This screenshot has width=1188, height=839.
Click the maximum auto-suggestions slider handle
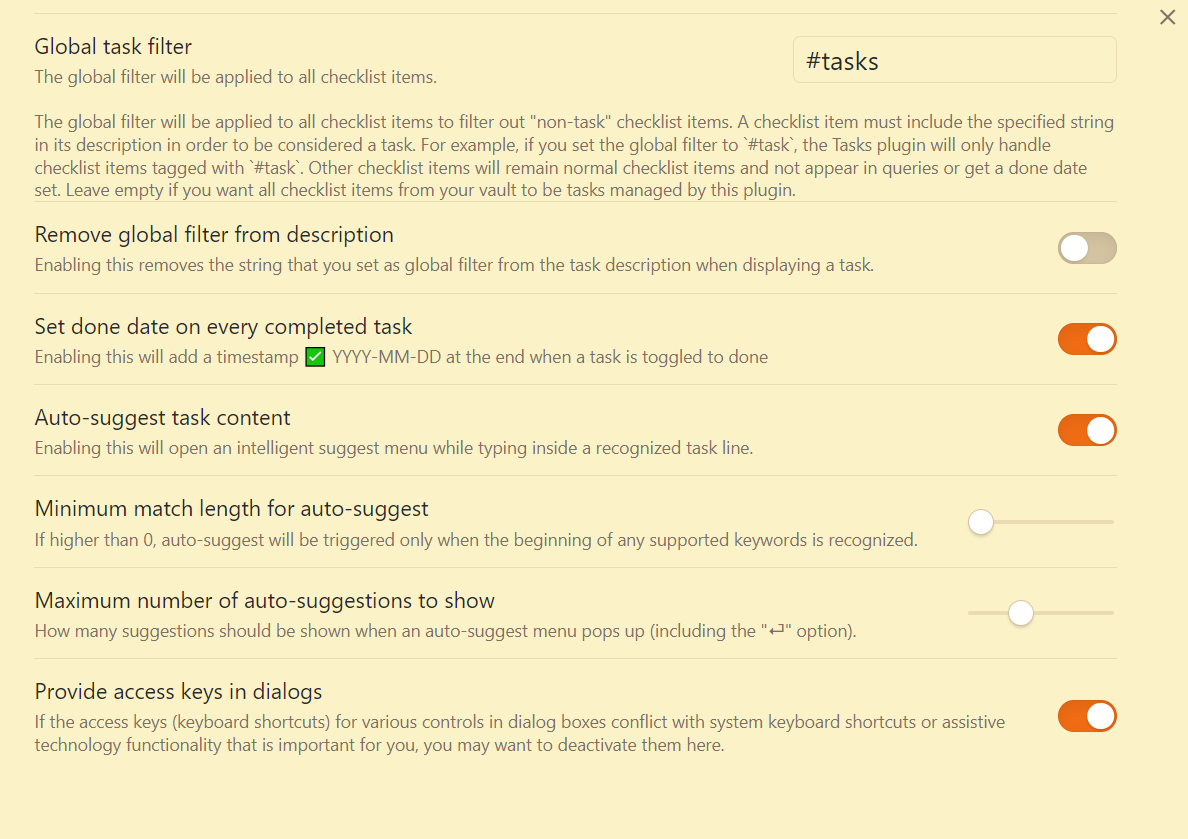(x=1020, y=613)
